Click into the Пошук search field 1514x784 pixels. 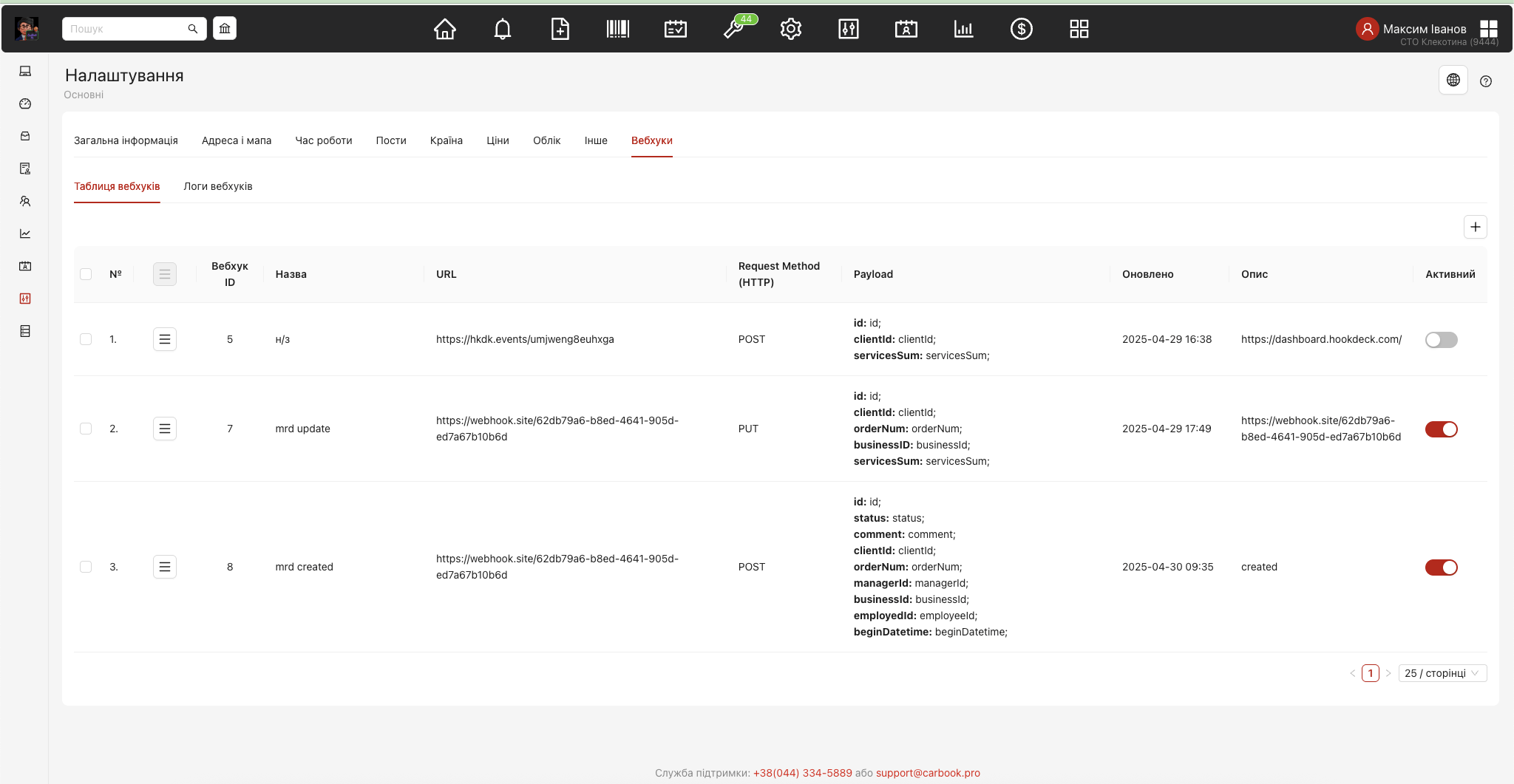coord(126,29)
